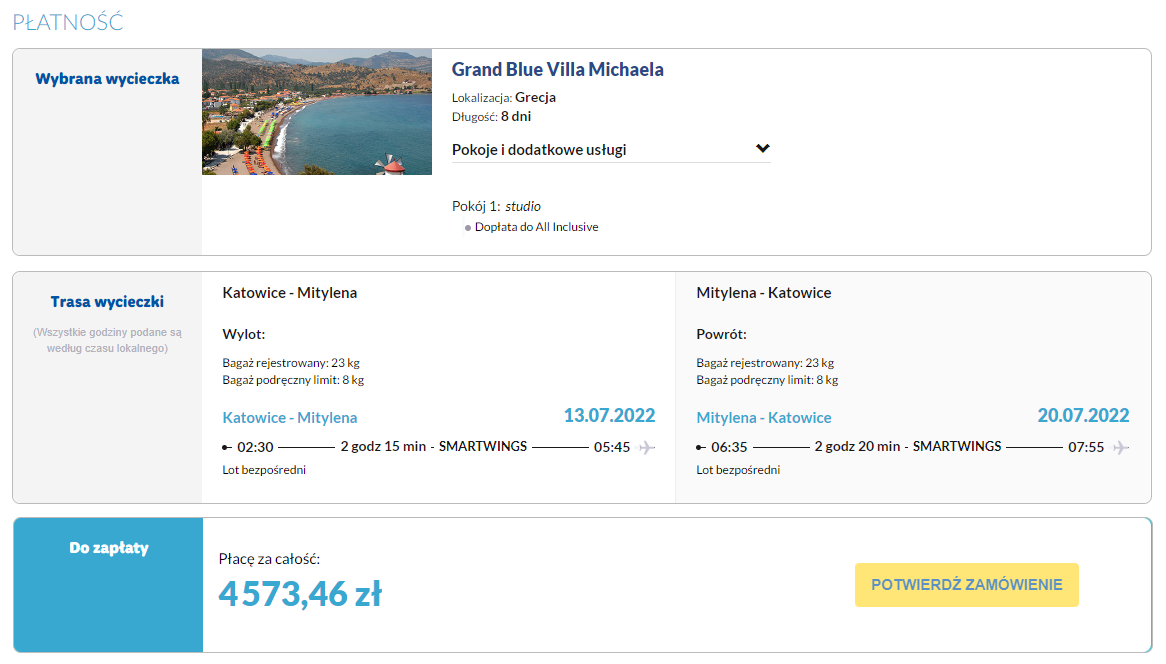Click the airplane icon beside 07:55 arrival
Viewport: 1166px width, 664px height.
coord(1121,447)
